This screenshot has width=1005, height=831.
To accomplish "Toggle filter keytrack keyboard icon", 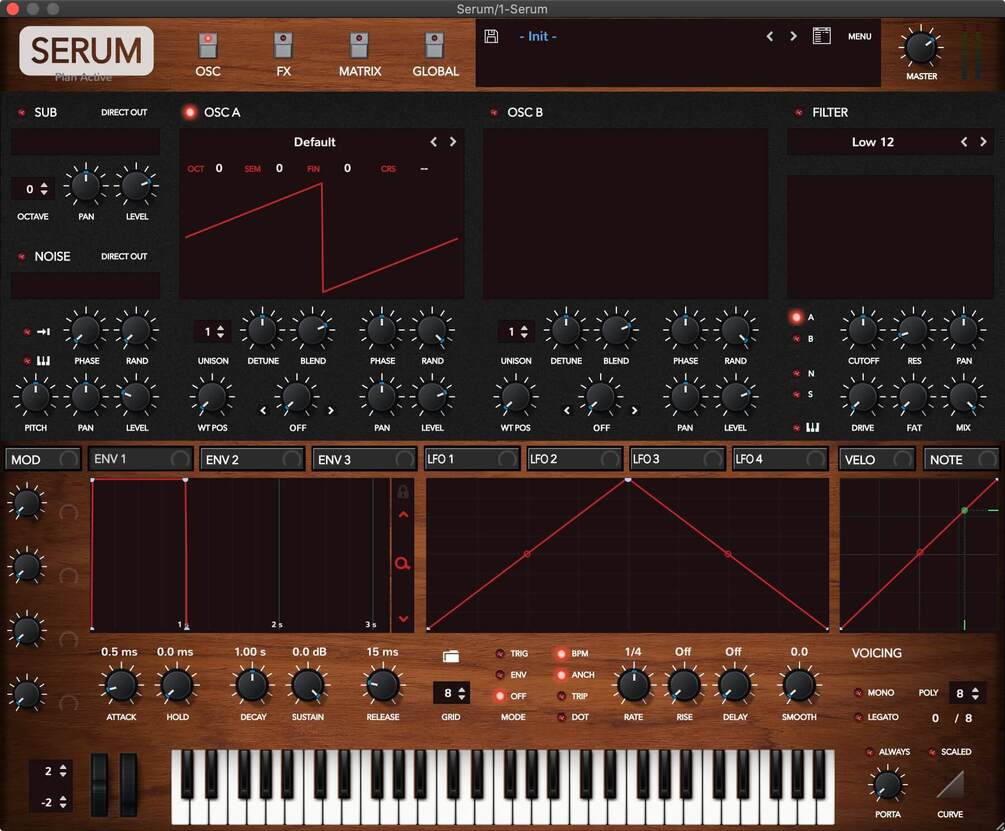I will tap(812, 427).
